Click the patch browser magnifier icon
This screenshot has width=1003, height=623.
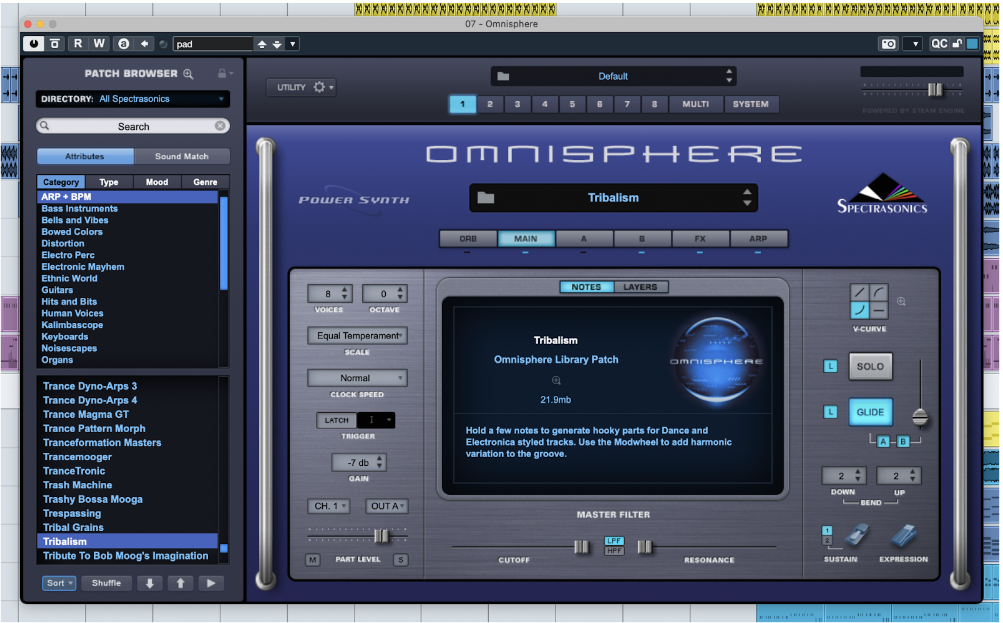point(187,74)
